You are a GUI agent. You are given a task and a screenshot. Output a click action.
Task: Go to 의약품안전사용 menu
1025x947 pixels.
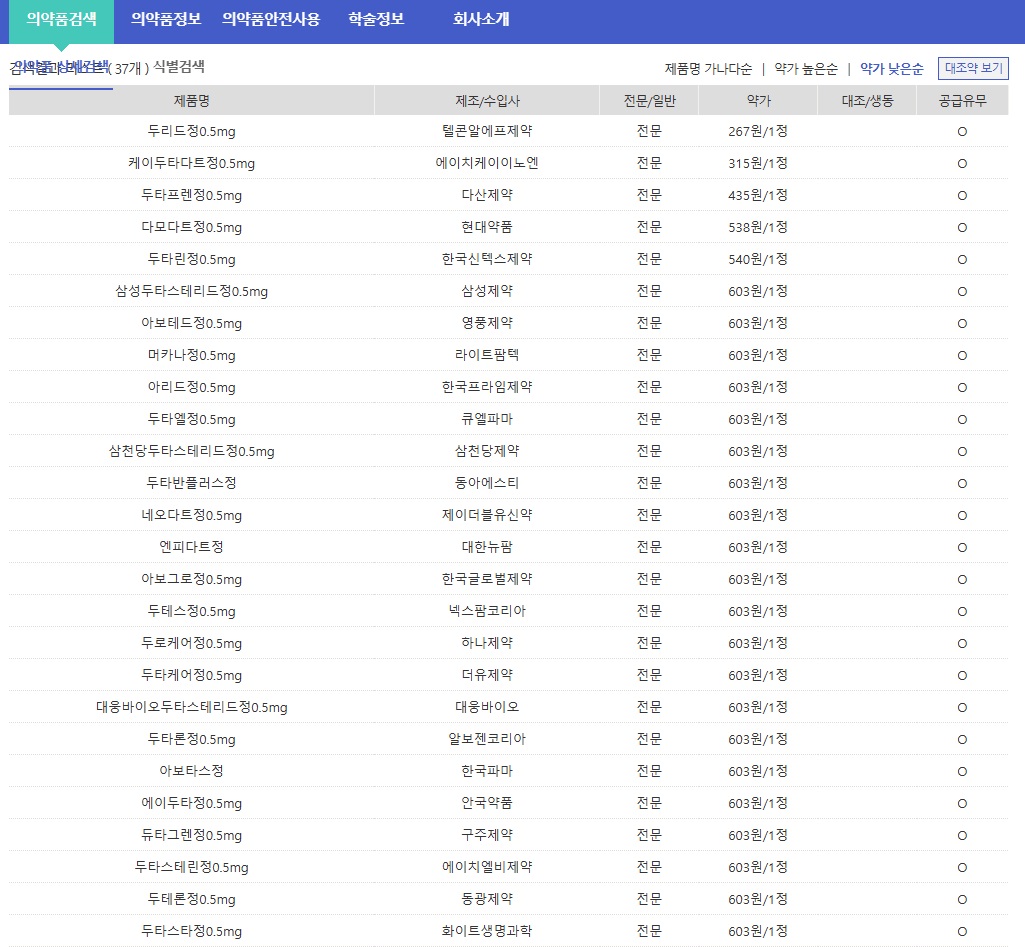click(271, 19)
